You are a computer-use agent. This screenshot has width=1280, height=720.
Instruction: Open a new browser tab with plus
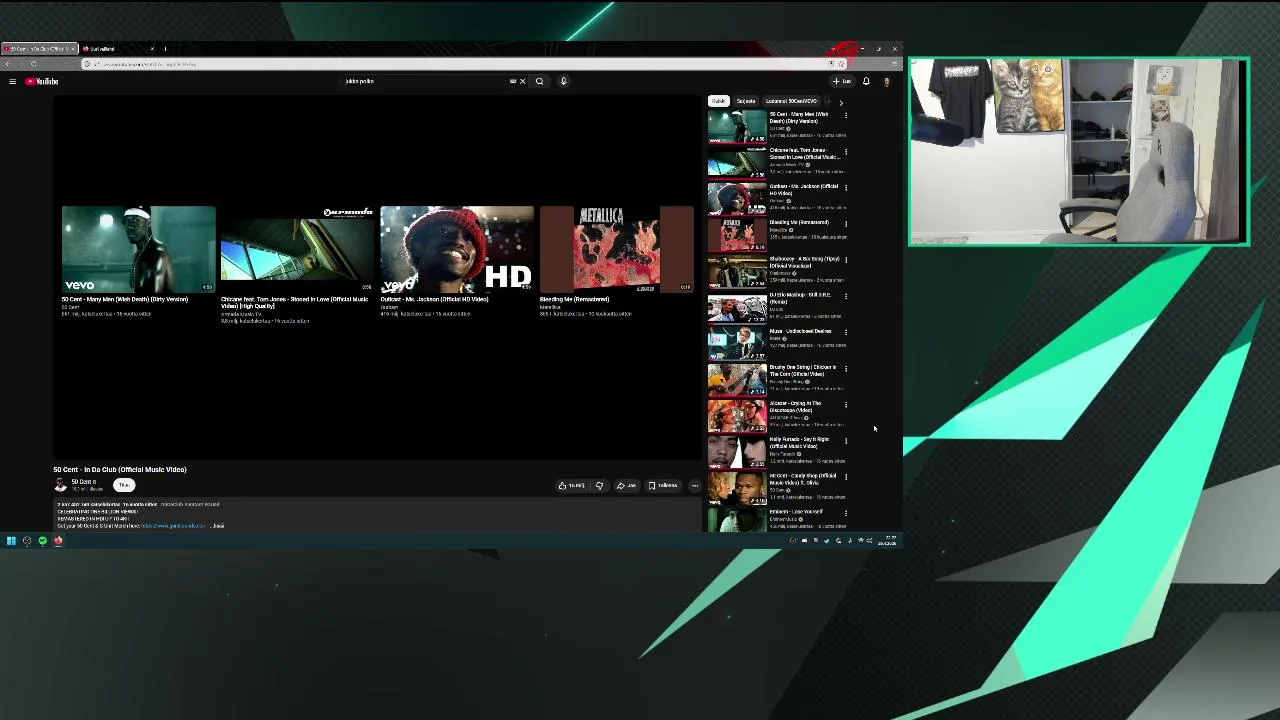(166, 49)
